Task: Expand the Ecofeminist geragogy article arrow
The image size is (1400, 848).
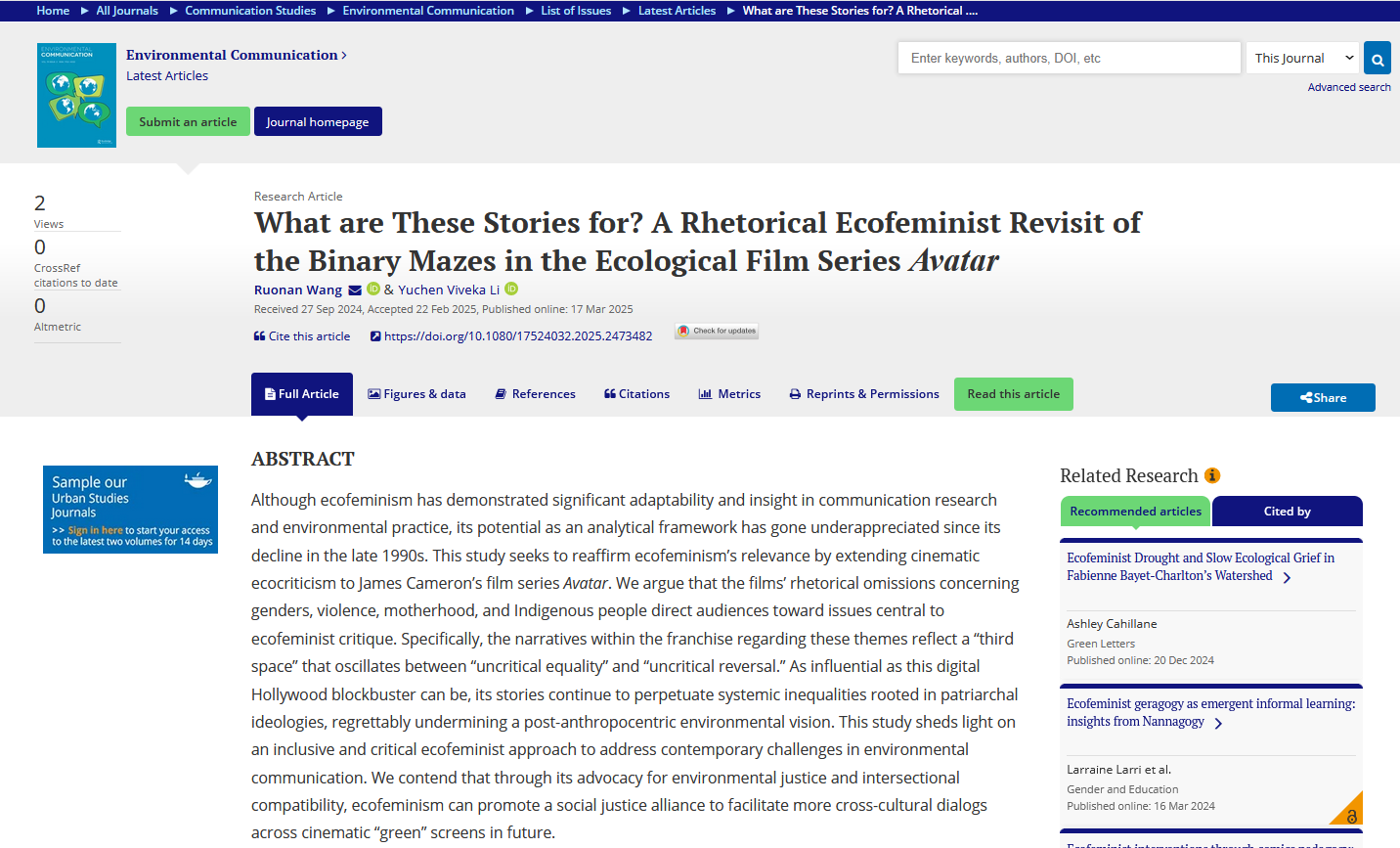Action: [1218, 724]
